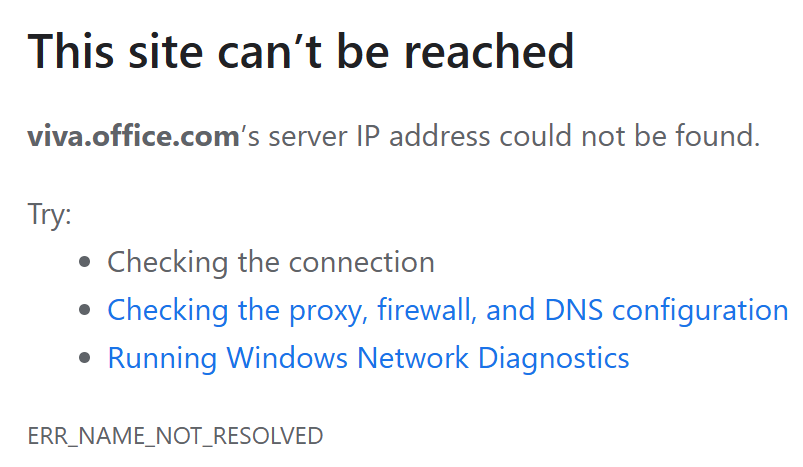Click the bullet beside the proxy and firewall link
Image resolution: width=803 pixels, height=467 pixels.
pyautogui.click(x=86, y=311)
